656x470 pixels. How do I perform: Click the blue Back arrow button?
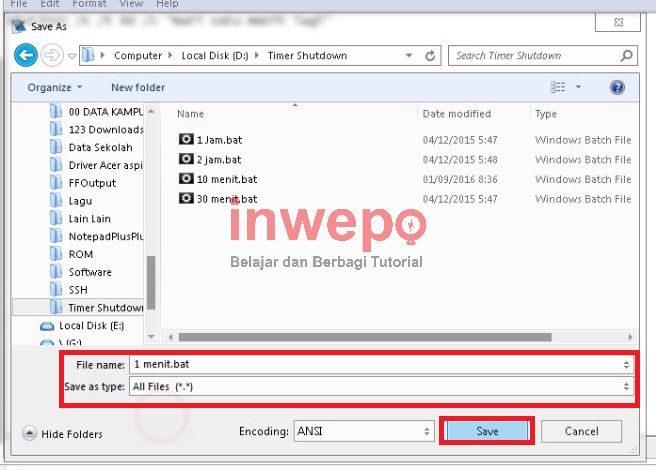tap(26, 55)
